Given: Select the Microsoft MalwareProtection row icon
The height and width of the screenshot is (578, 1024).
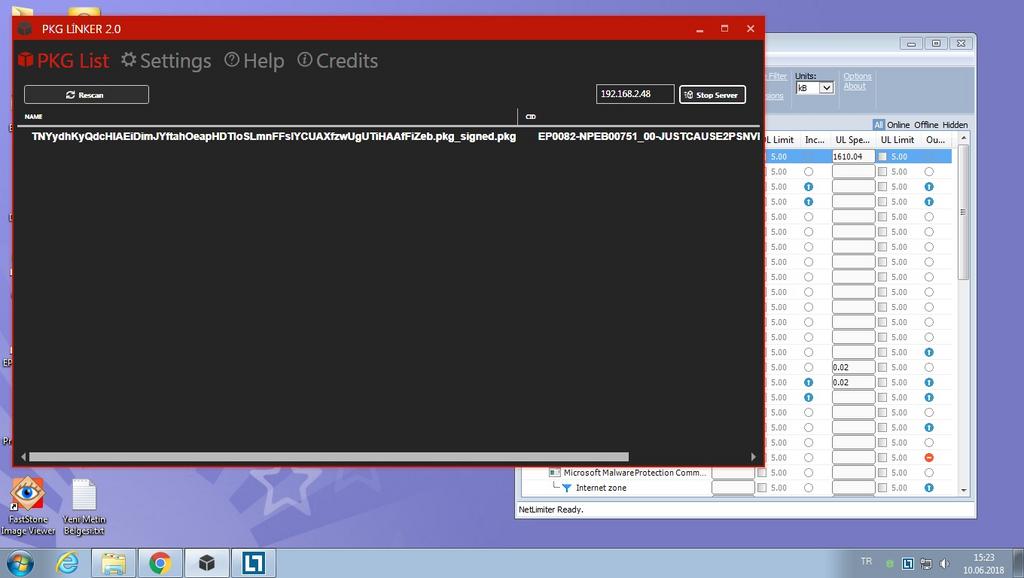Looking at the screenshot, I should [554, 472].
